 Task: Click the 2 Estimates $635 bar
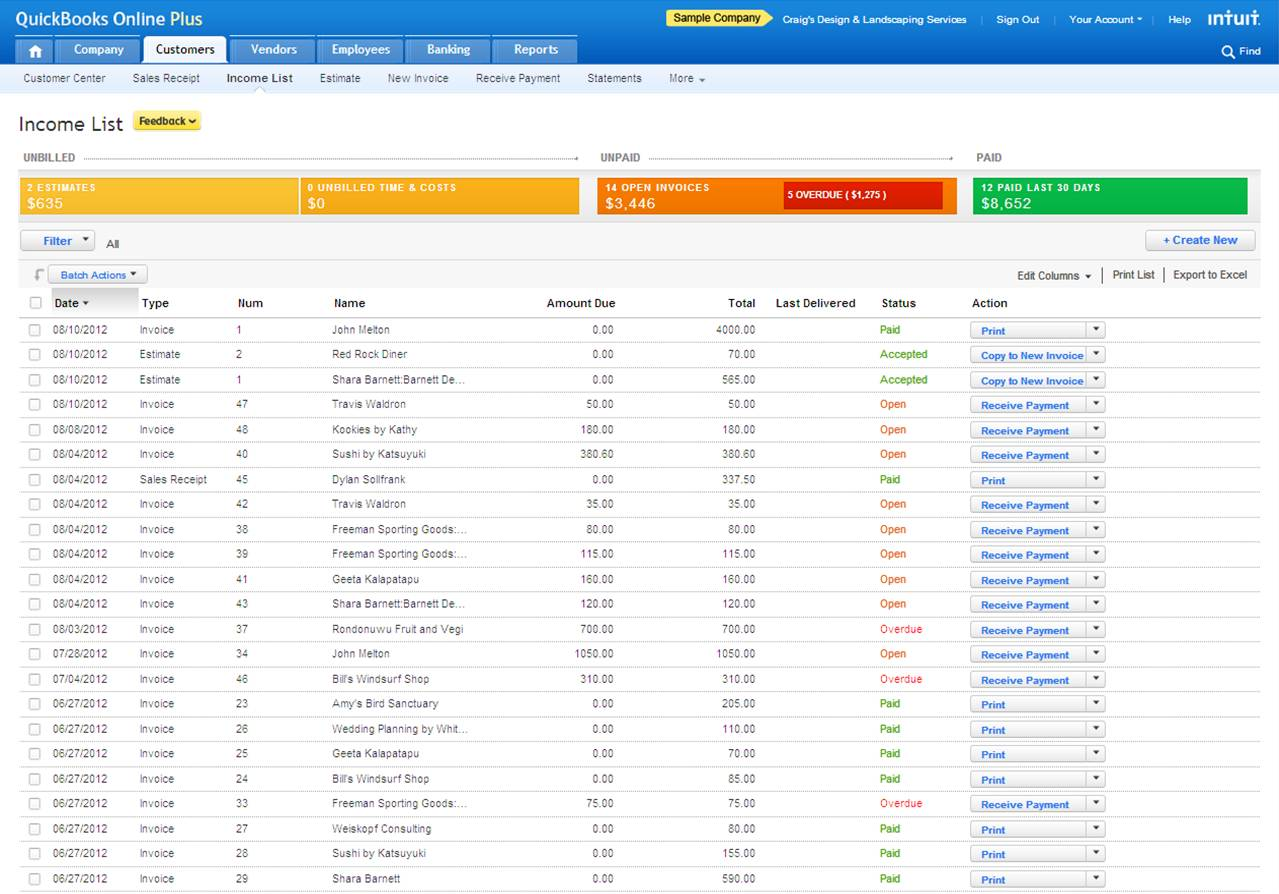coord(159,196)
